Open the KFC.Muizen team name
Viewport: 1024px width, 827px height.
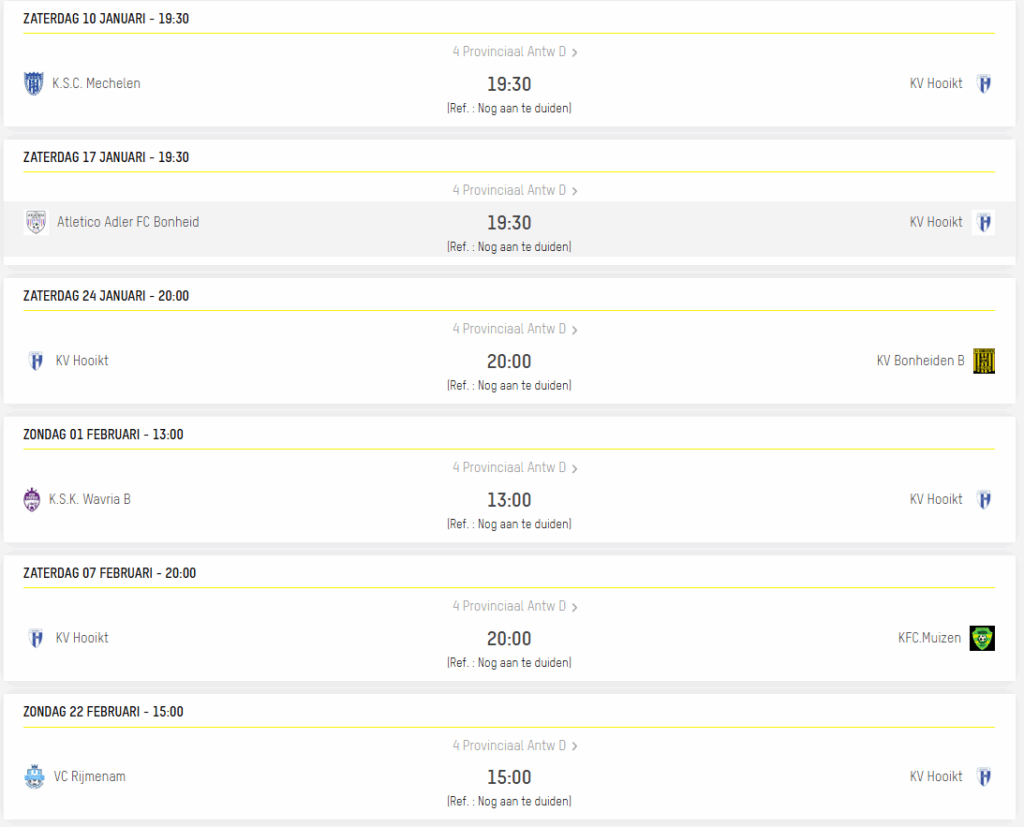click(x=929, y=638)
